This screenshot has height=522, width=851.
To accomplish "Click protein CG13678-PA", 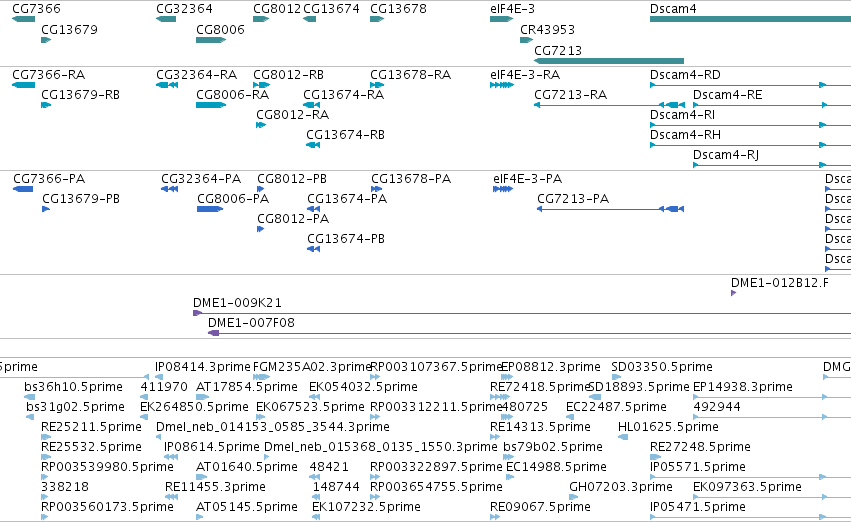I will coord(411,179).
